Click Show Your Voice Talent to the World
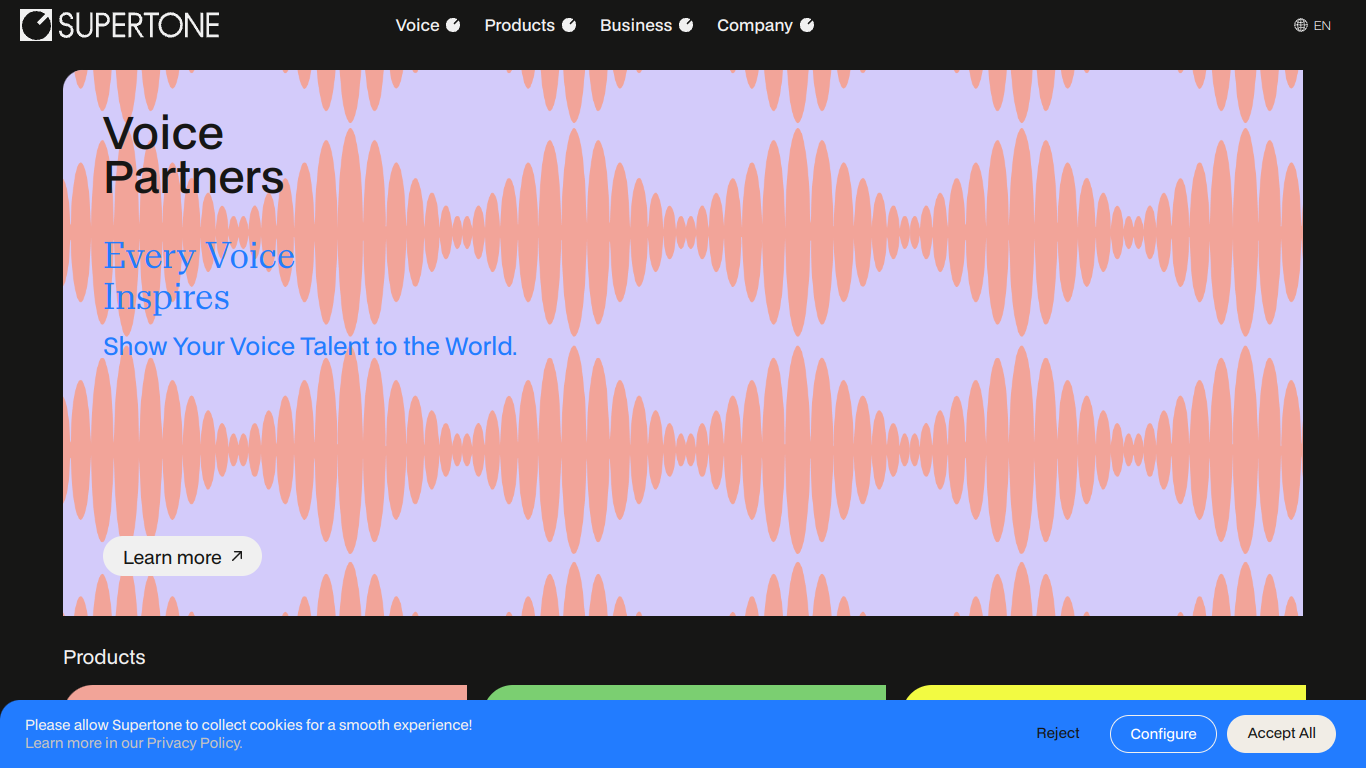Screen dimensions: 1366x768 click(310, 347)
